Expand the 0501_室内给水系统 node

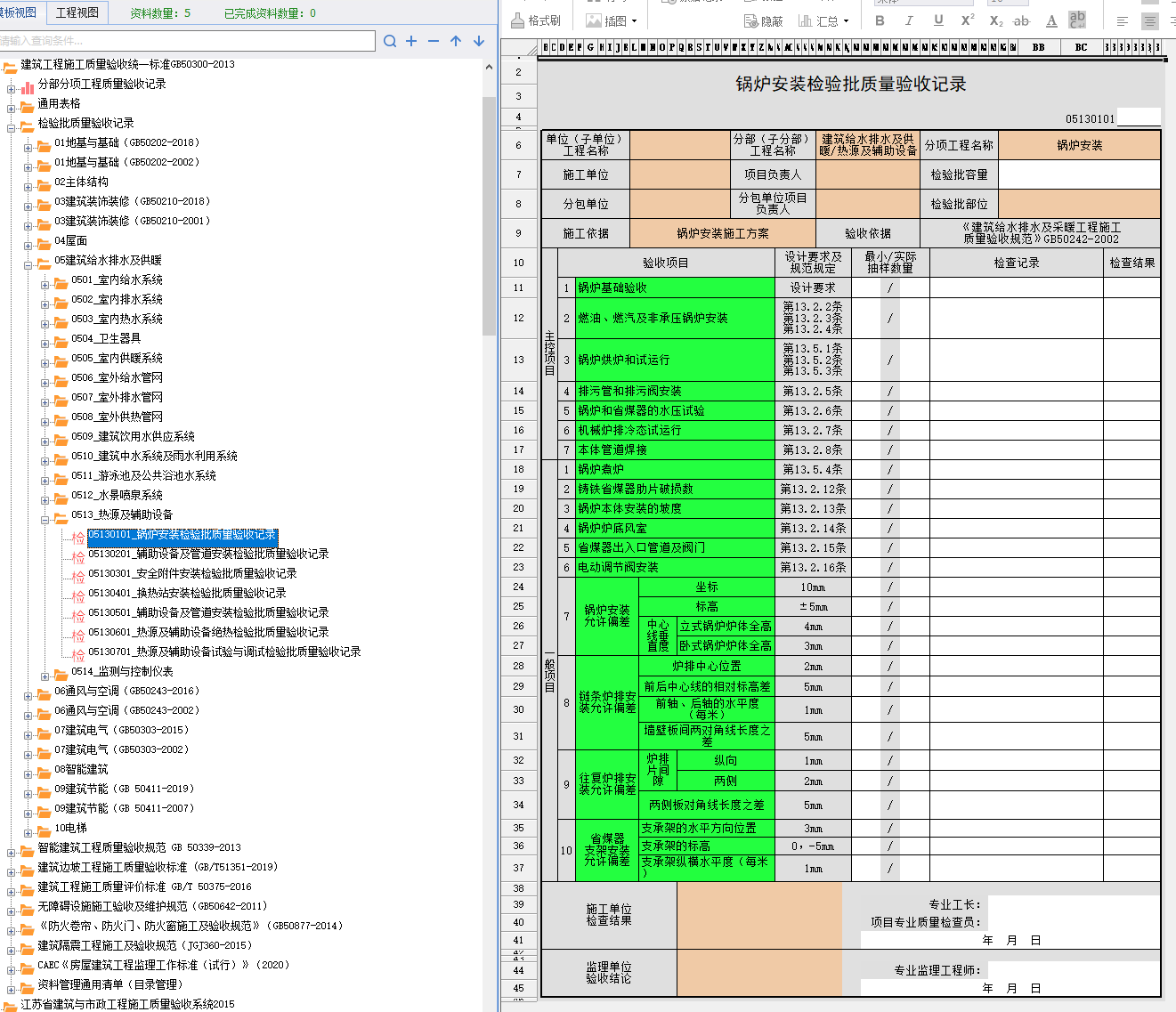pyautogui.click(x=45, y=283)
